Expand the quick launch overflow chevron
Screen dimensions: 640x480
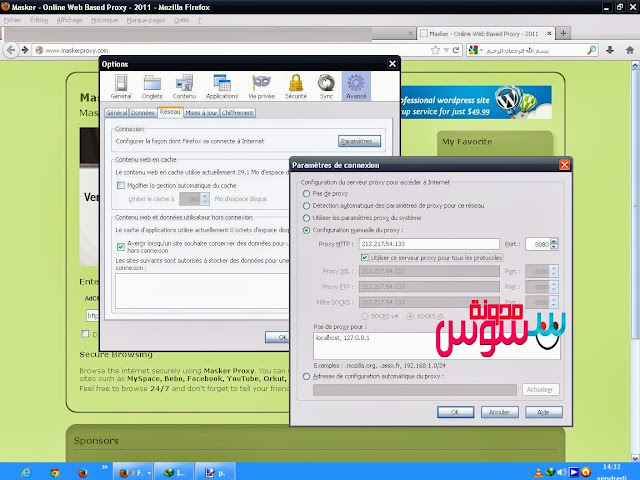(104, 467)
